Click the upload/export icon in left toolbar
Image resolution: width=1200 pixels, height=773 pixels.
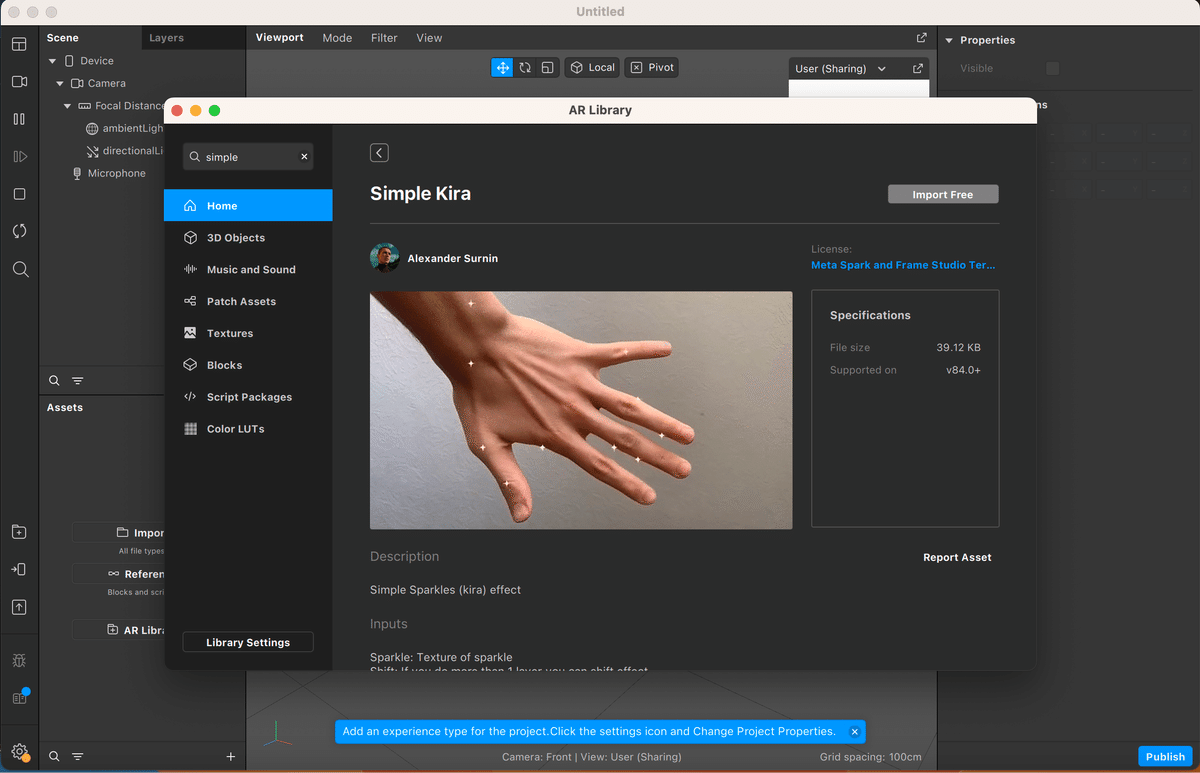[19, 607]
